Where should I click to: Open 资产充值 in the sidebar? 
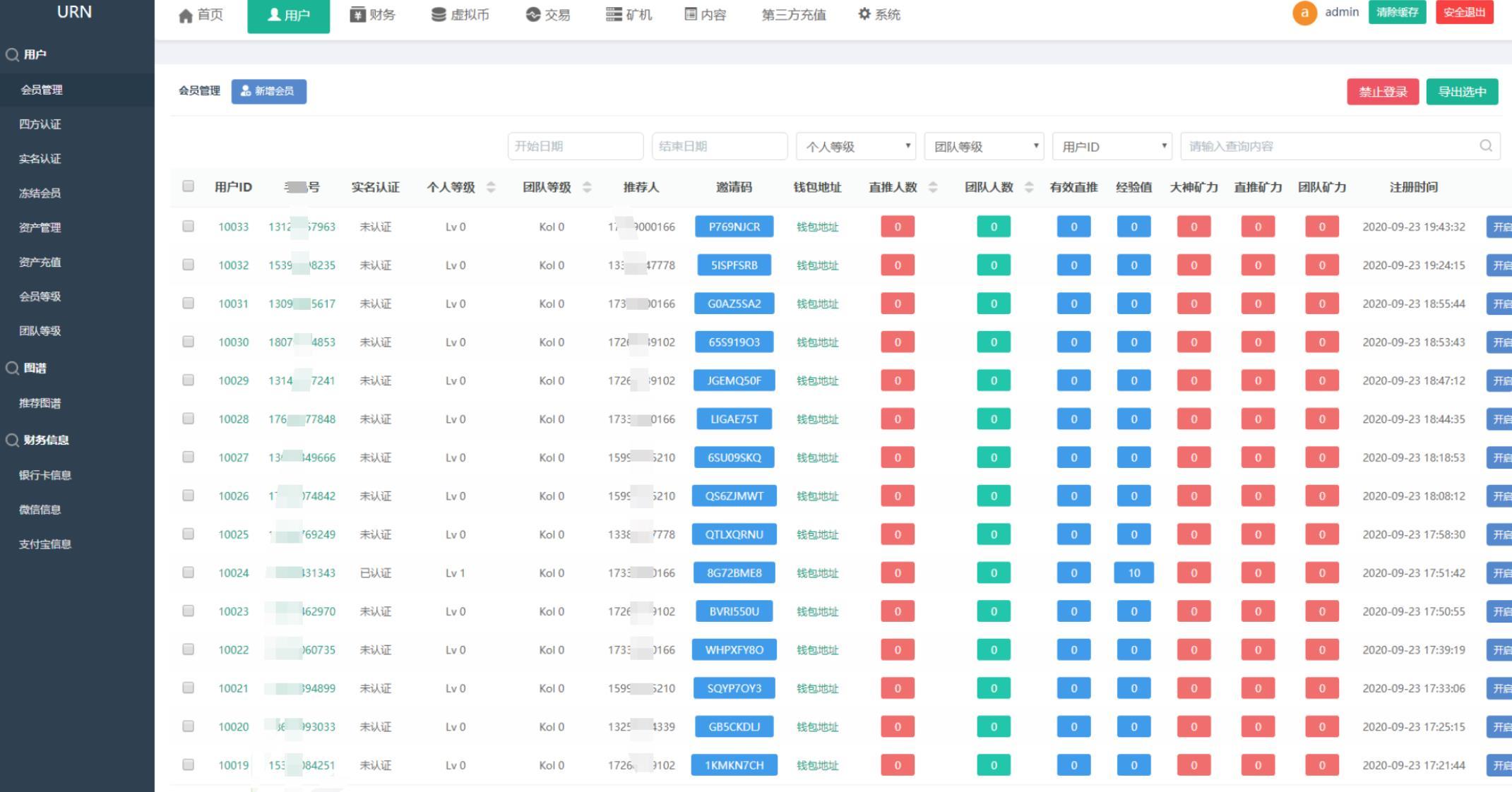[40, 262]
